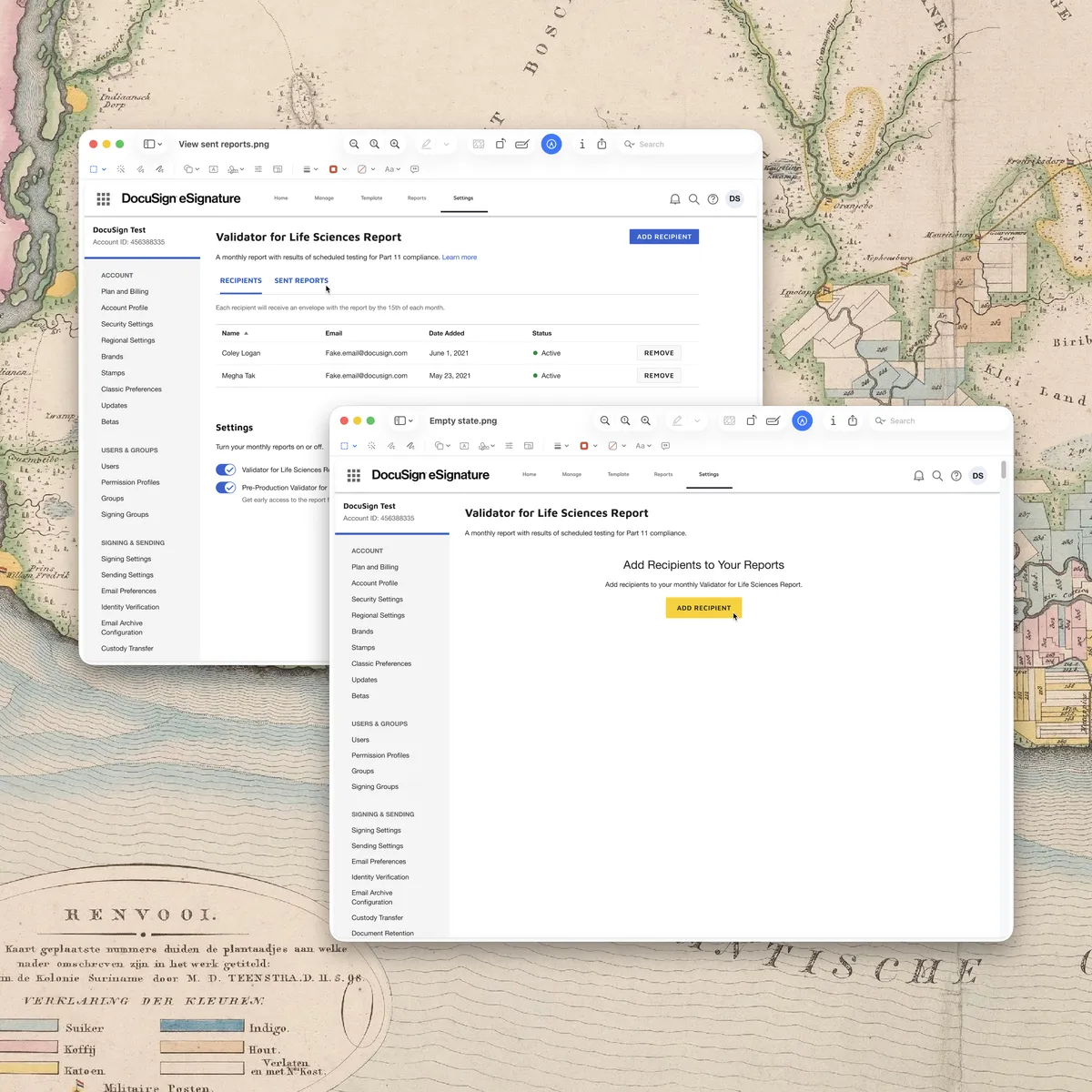The image size is (1092, 1092).
Task: Open Manage nav item in Empty state.png
Action: tap(571, 474)
